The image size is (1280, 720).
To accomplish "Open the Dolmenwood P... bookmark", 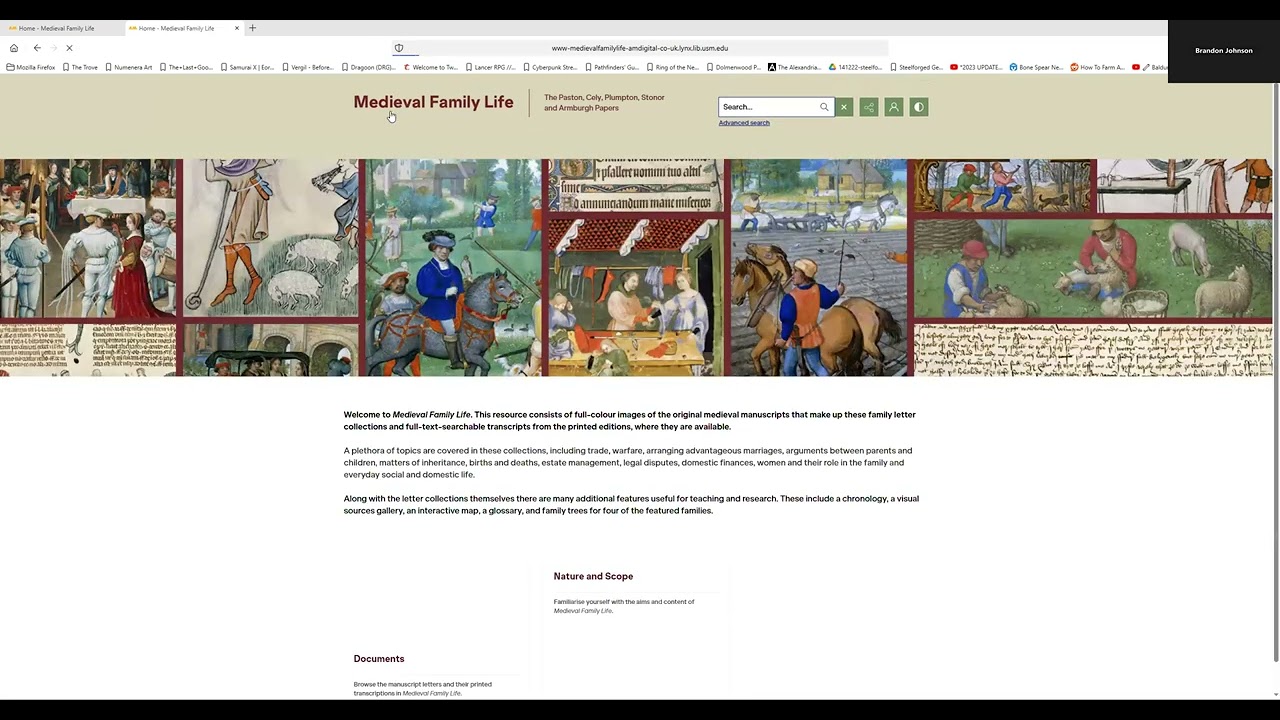I will coord(734,67).
